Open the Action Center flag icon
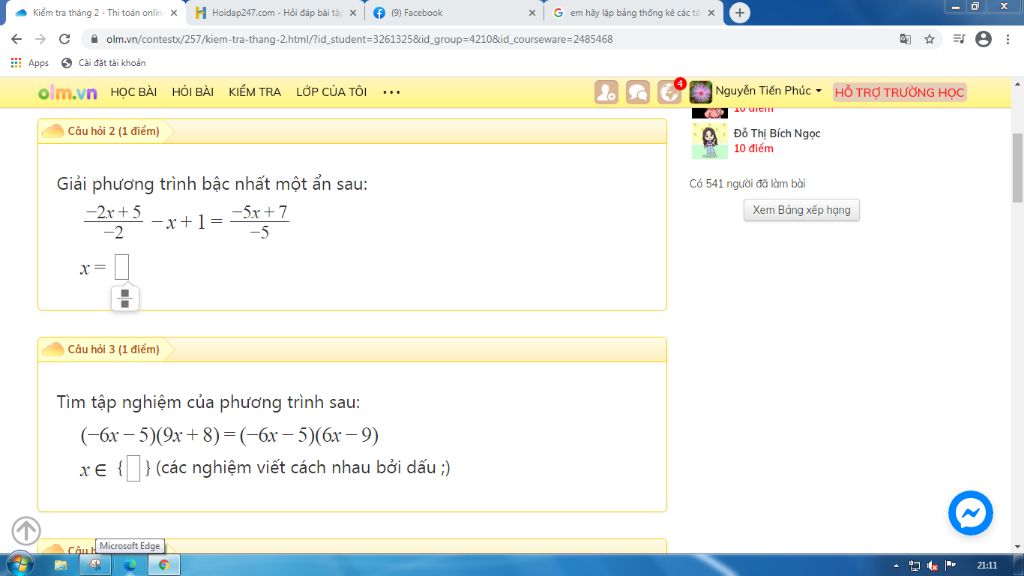1024x576 pixels. pyautogui.click(x=951, y=566)
